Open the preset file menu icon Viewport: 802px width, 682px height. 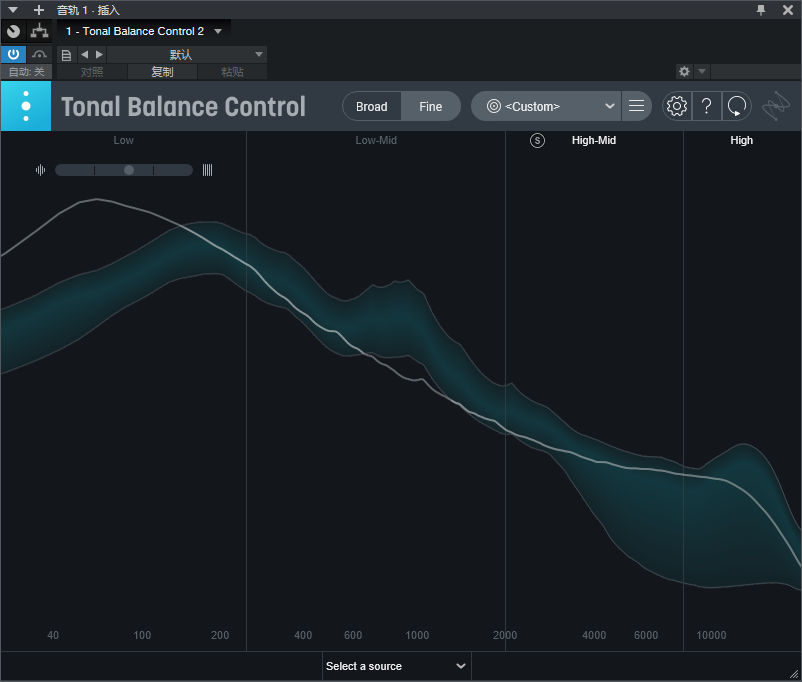click(x=66, y=55)
